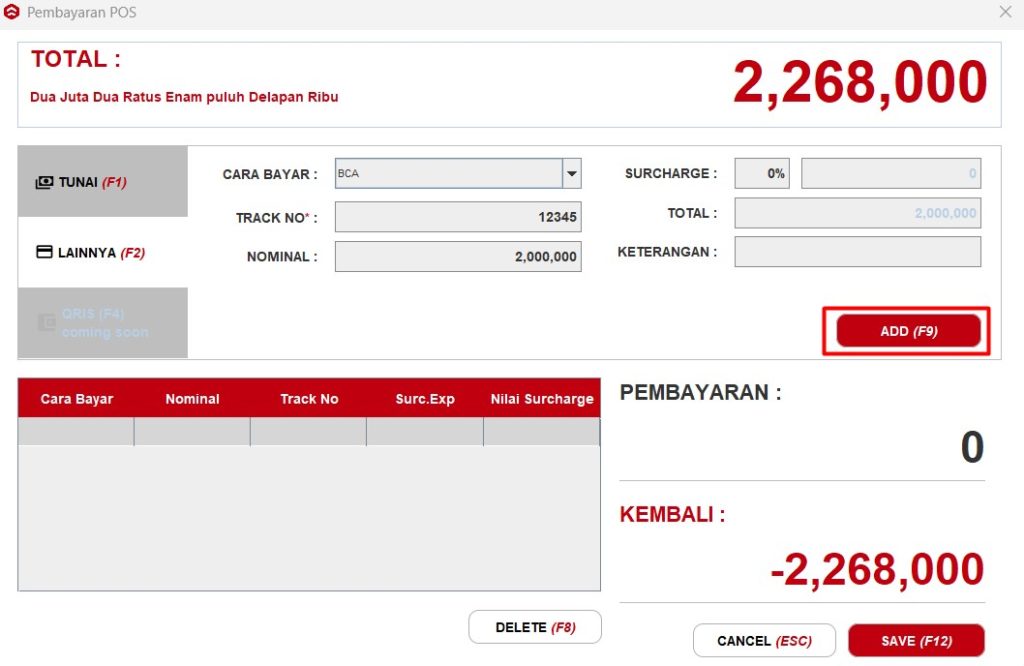Image resolution: width=1024 pixels, height=666 pixels.
Task: Click the SURCHARGE amount field
Action: click(890, 174)
